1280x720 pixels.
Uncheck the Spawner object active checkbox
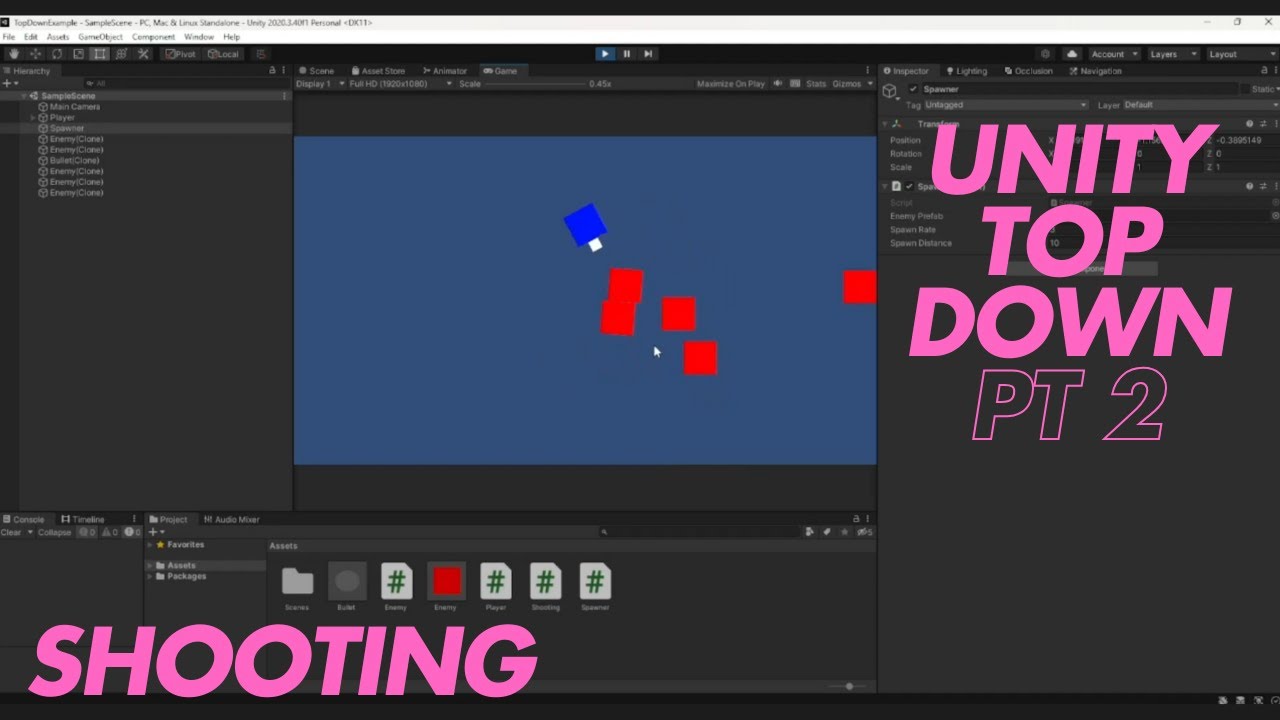click(914, 89)
